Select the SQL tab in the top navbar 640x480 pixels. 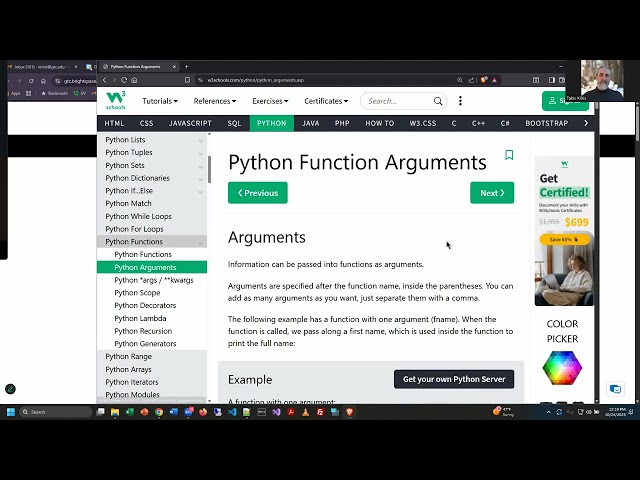tap(234, 123)
